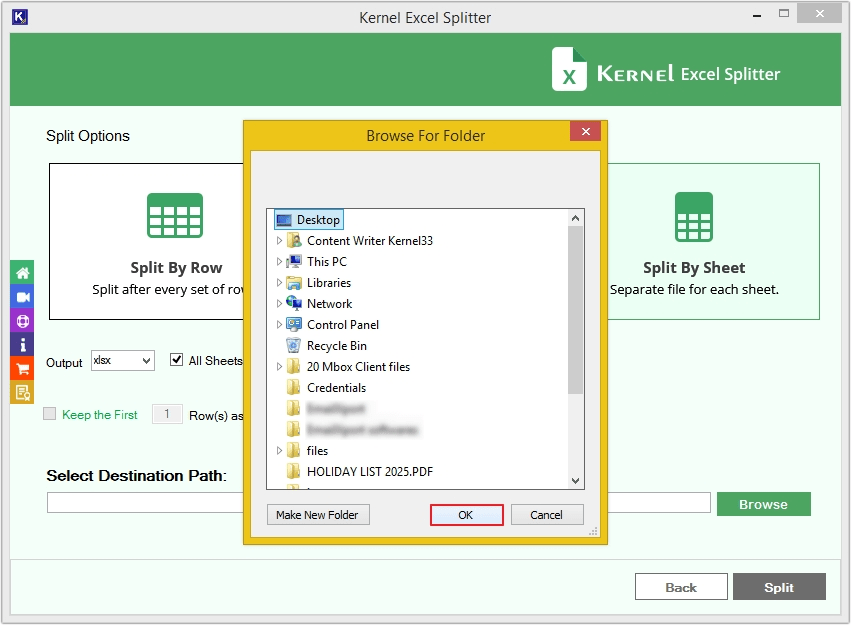The height and width of the screenshot is (626, 852).
Task: Click the Split button
Action: (x=779, y=587)
